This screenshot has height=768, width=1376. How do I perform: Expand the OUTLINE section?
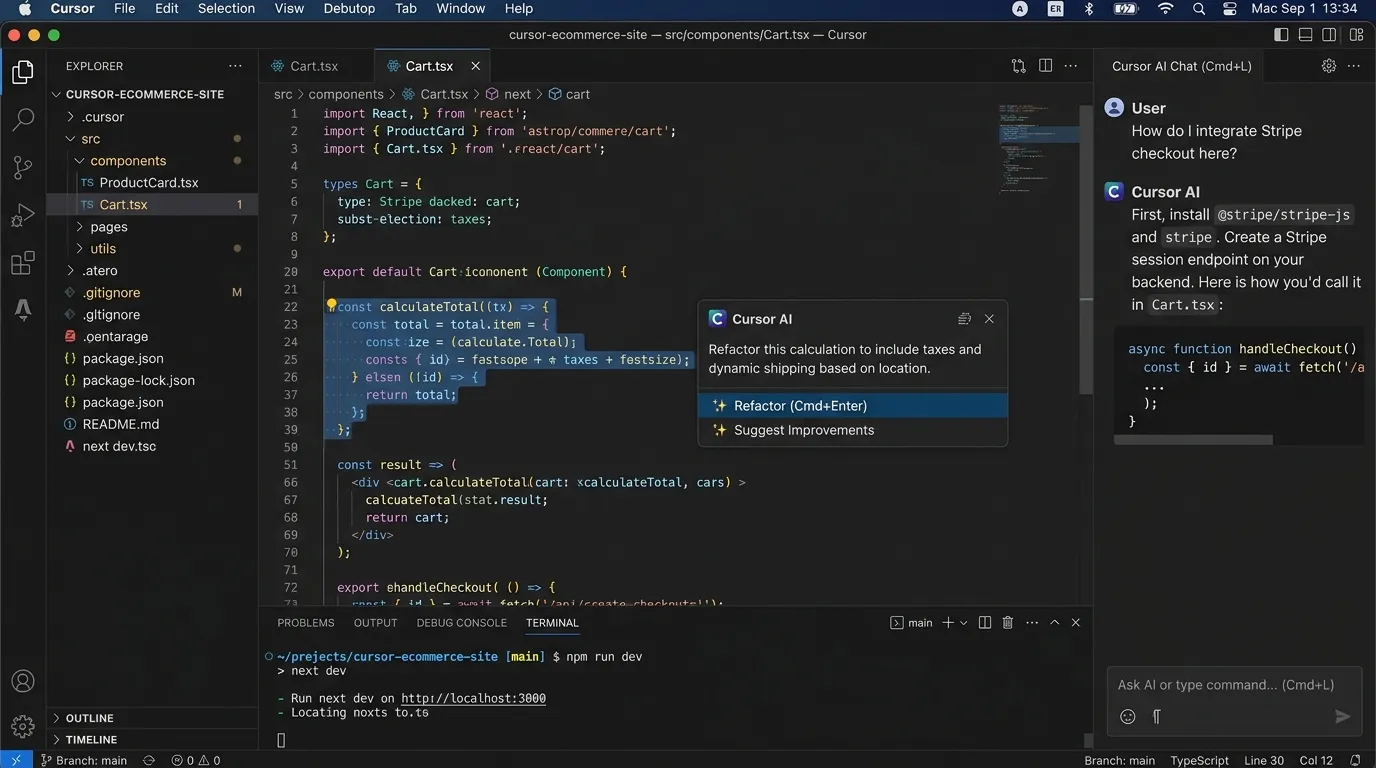152,718
